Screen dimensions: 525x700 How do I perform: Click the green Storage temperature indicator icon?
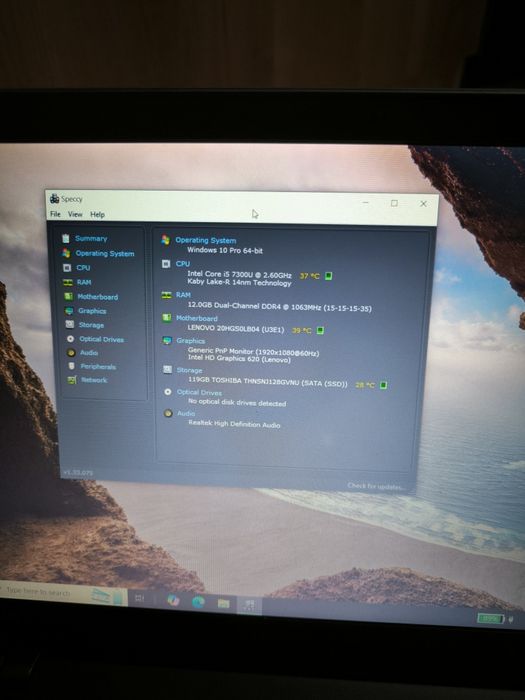click(383, 385)
